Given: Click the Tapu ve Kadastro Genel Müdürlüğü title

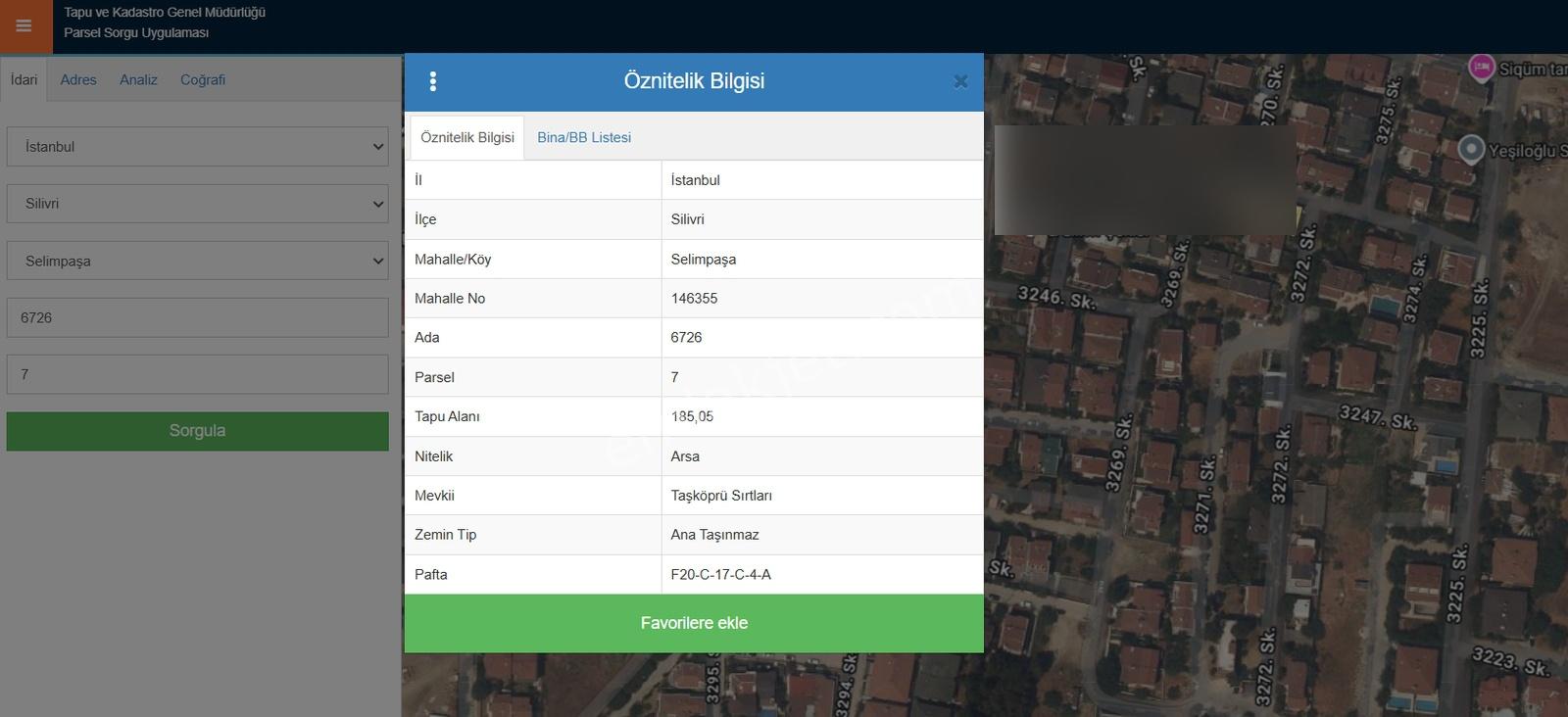Looking at the screenshot, I should [165, 12].
